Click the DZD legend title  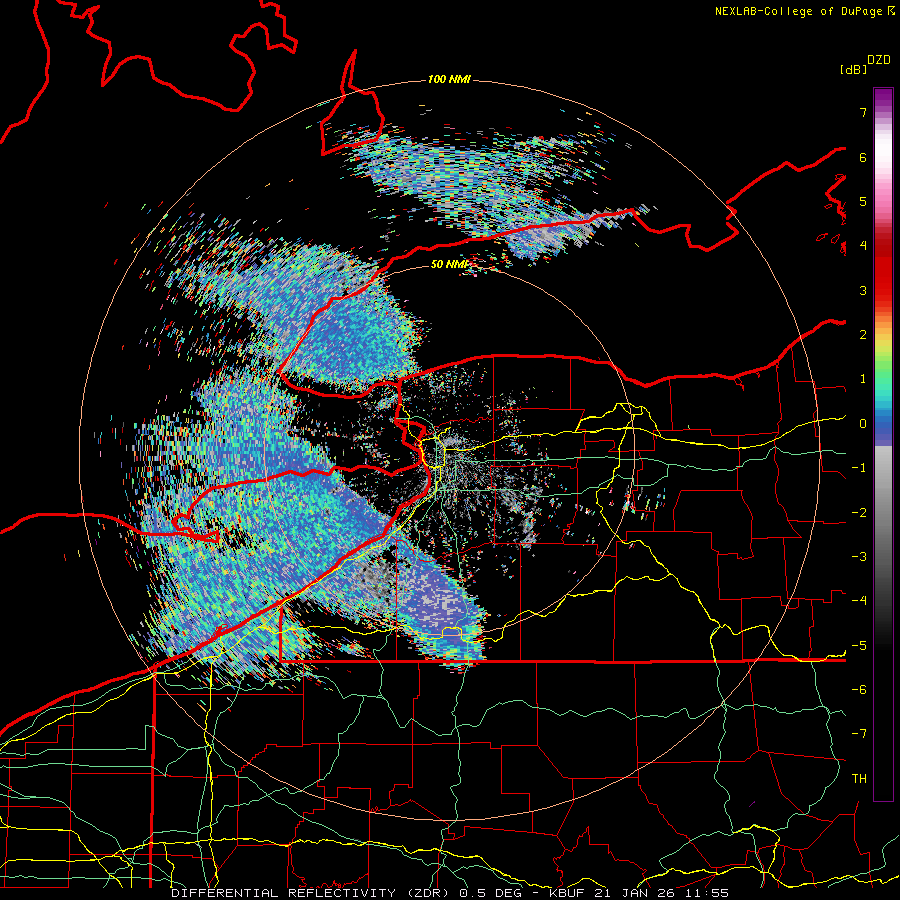(x=879, y=60)
